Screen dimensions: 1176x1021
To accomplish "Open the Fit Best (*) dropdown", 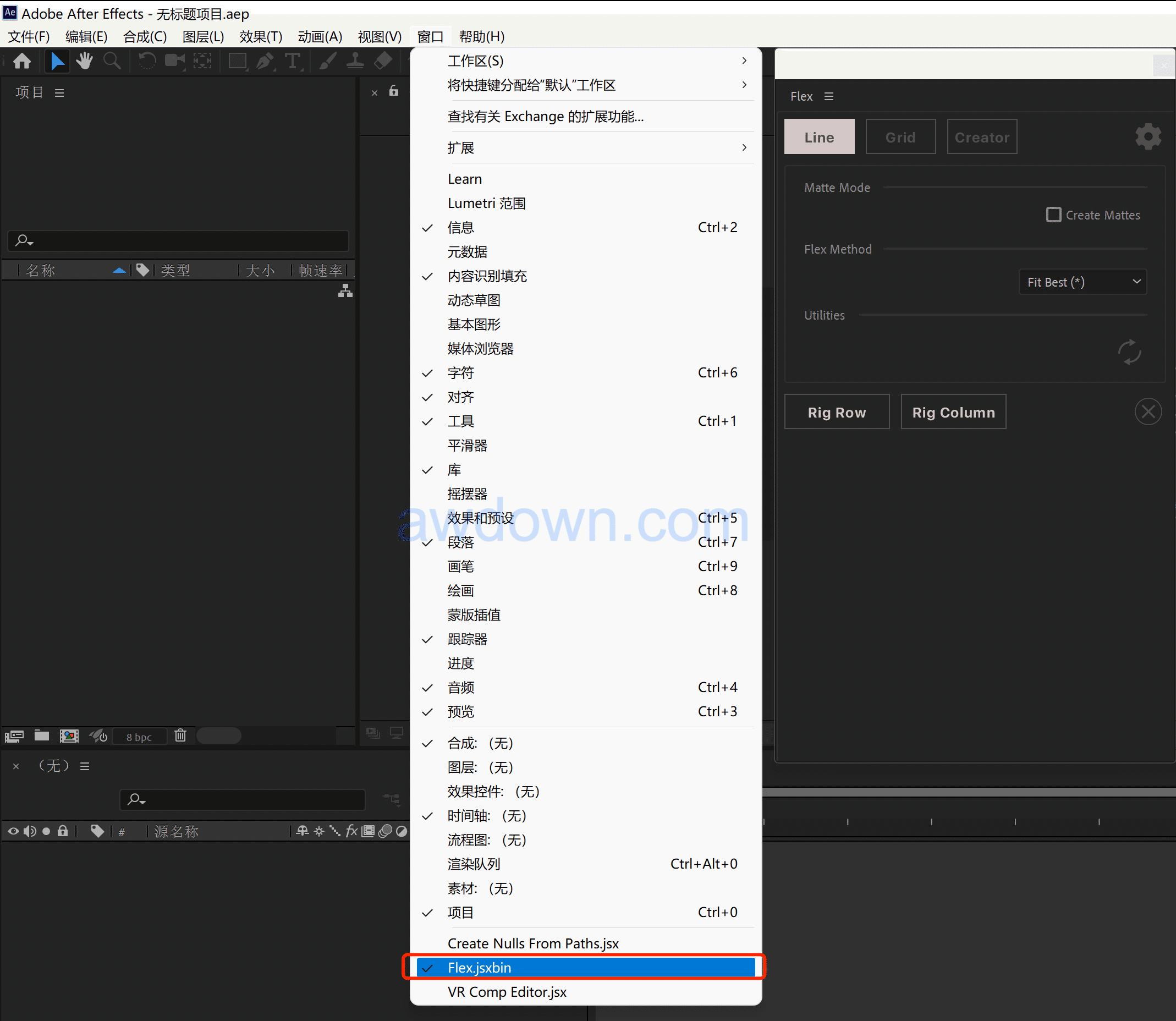I will coord(1082,282).
